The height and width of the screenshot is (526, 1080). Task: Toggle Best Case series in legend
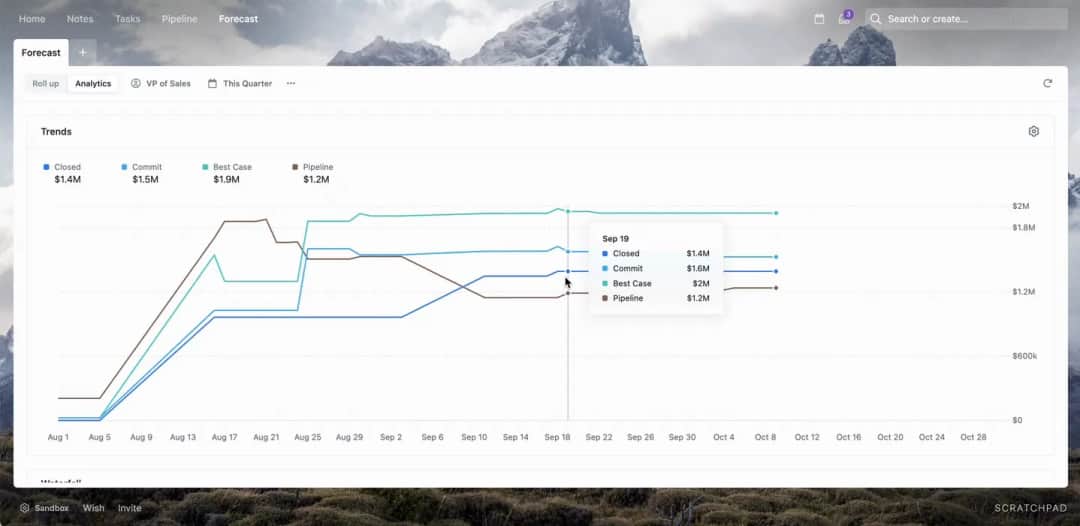click(x=227, y=167)
